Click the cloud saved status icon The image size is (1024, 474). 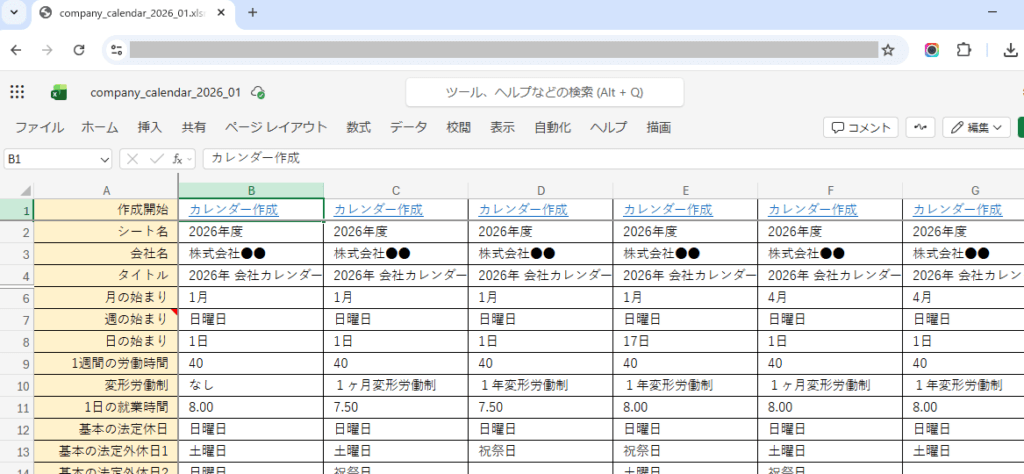[x=258, y=92]
